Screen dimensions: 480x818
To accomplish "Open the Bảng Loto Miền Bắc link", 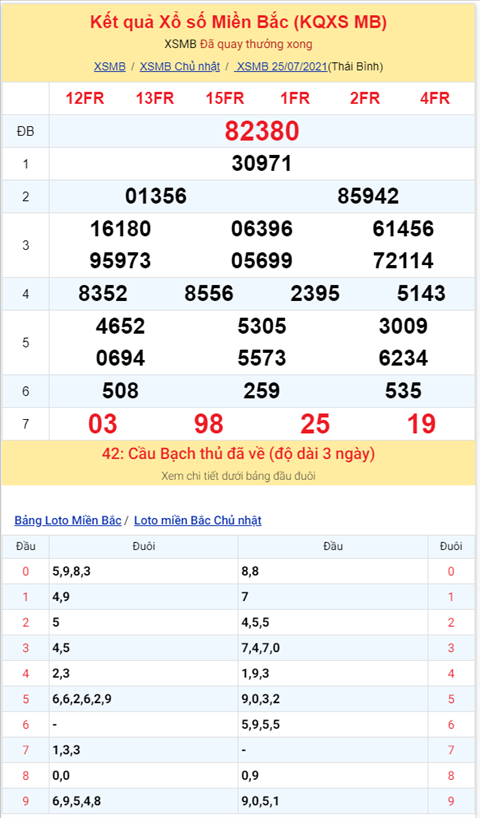I will tap(68, 520).
